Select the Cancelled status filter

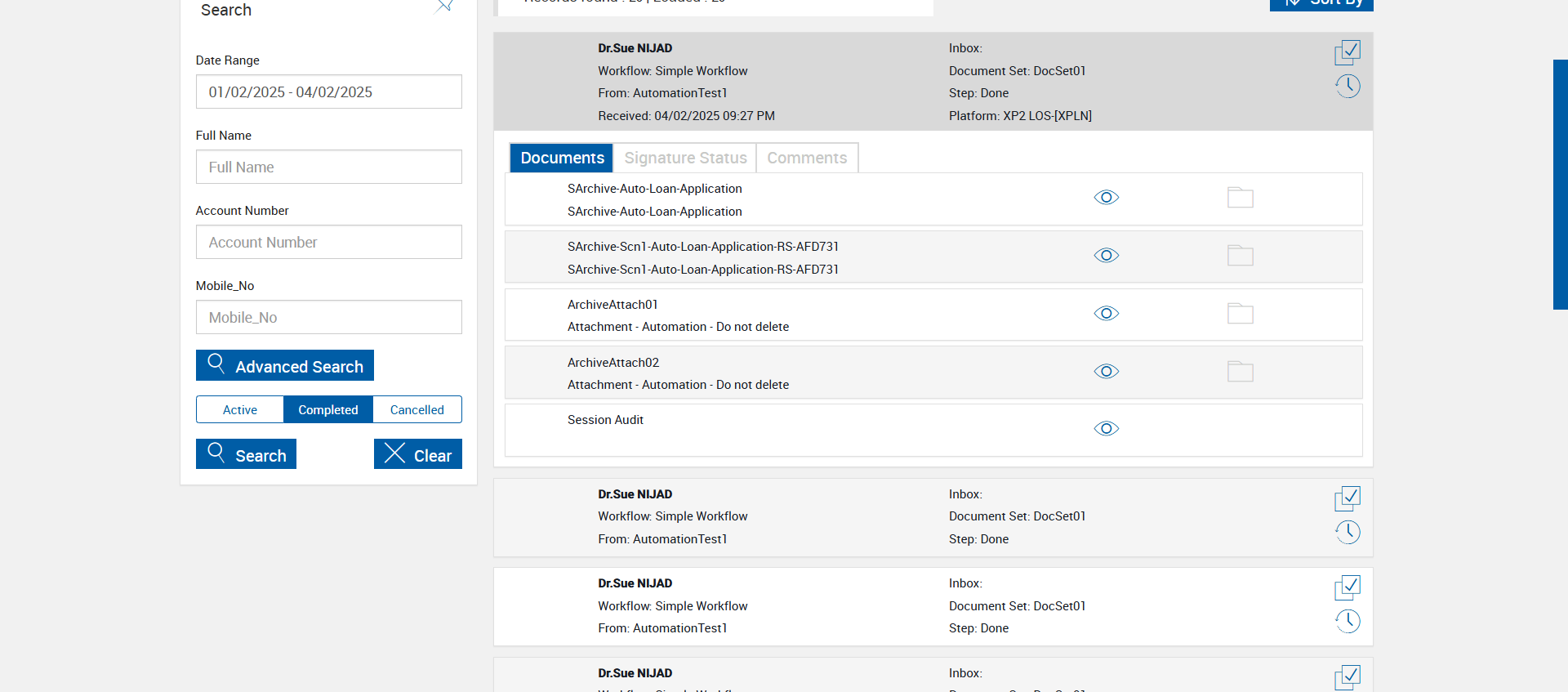coord(416,409)
